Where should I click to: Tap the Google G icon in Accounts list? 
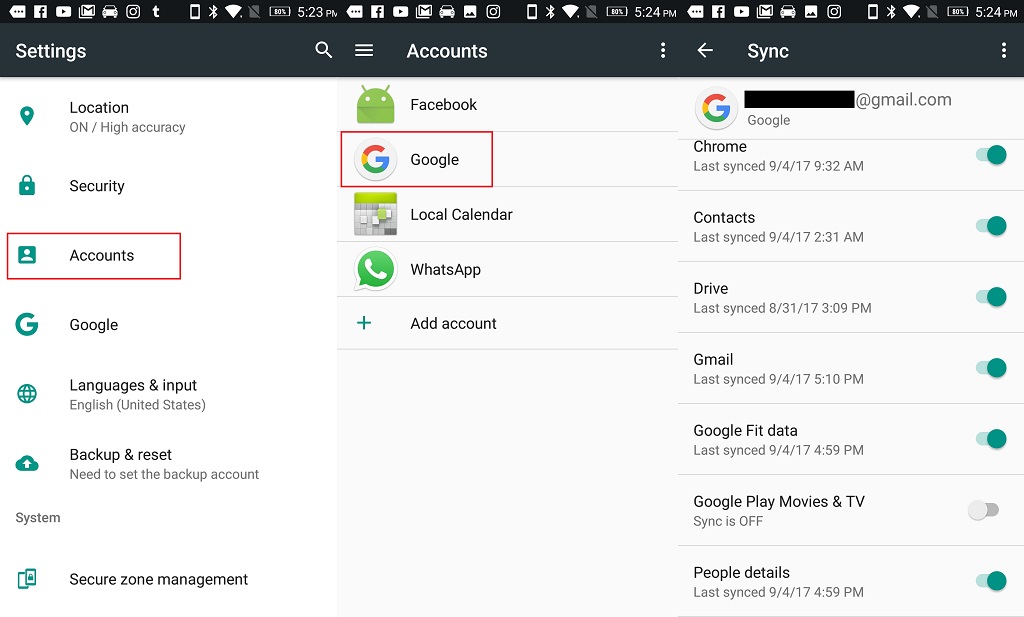(x=374, y=159)
